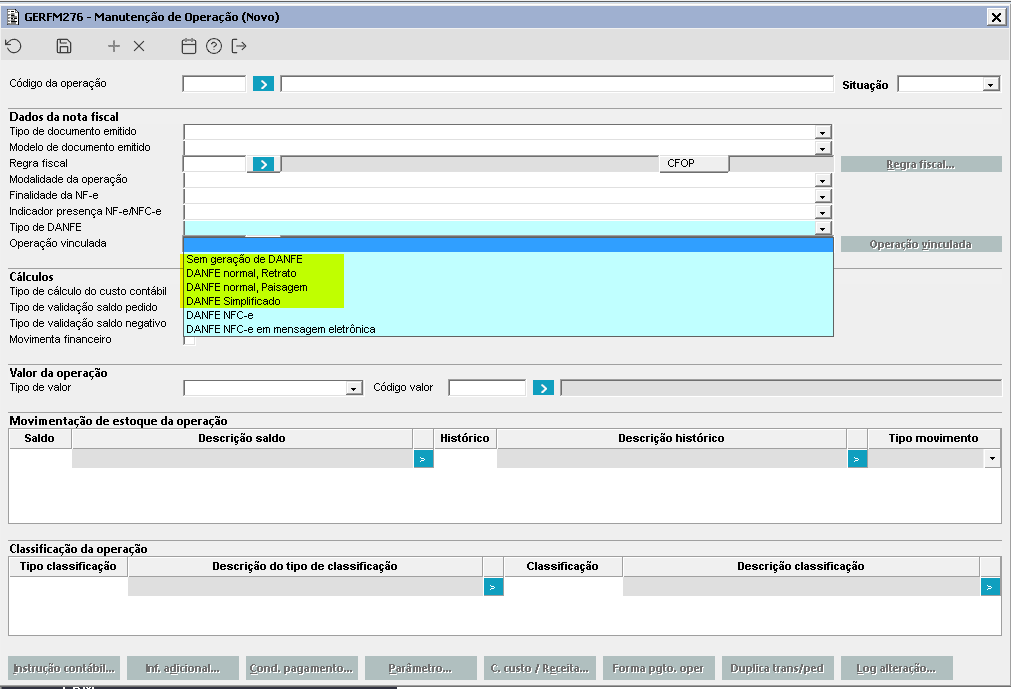Expand Indicador presença NF-e/NFC-e dropdown
Image resolution: width=1011 pixels, height=689 pixels.
[822, 212]
